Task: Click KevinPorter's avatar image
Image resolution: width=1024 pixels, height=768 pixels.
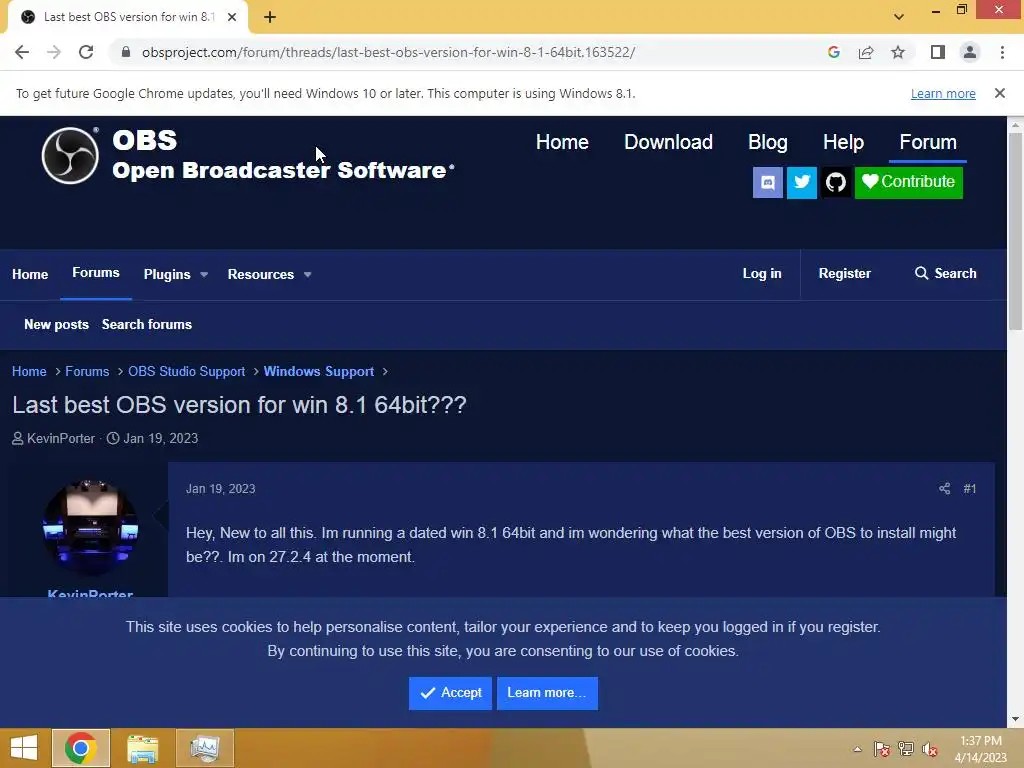Action: (90, 528)
